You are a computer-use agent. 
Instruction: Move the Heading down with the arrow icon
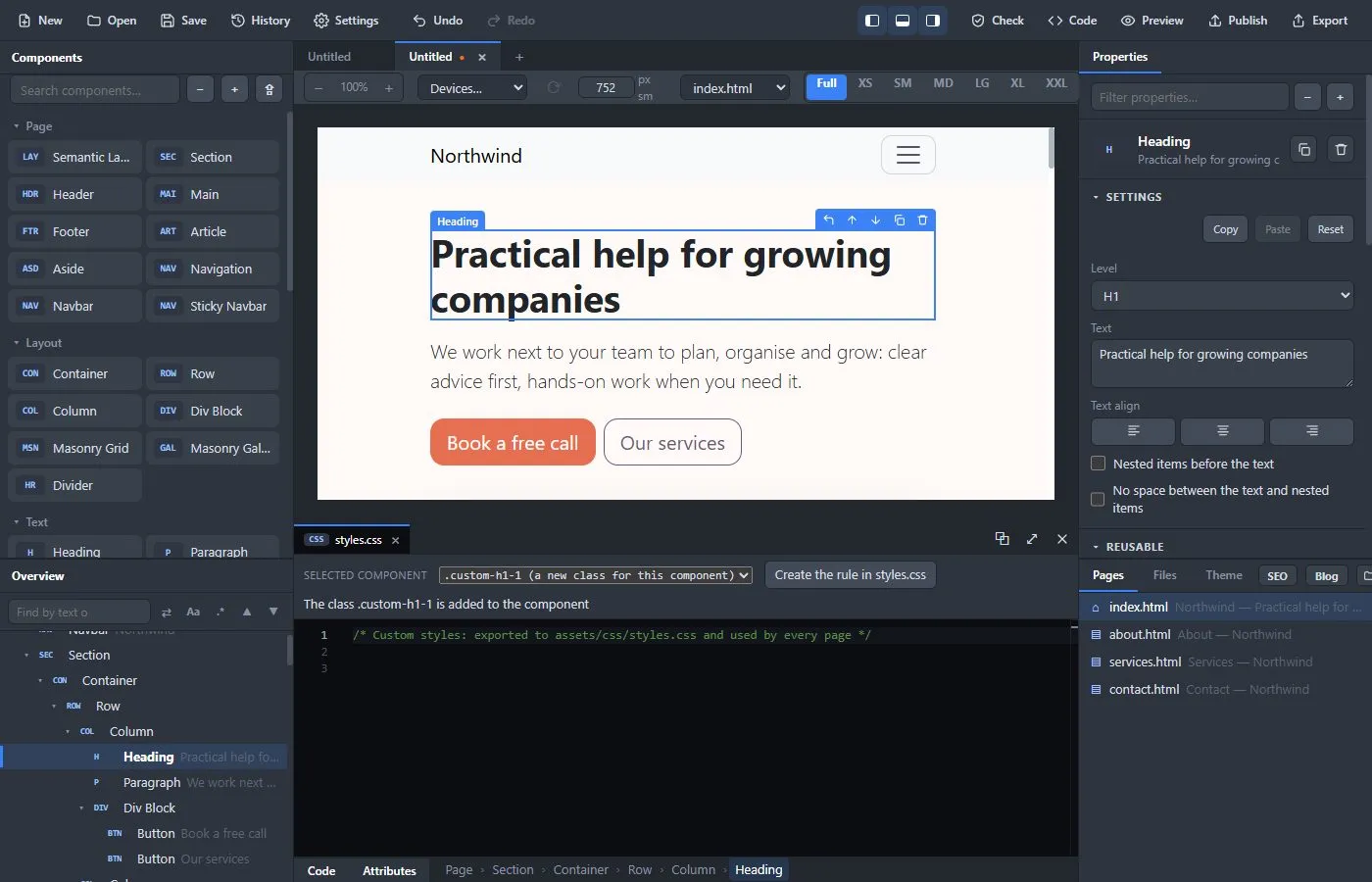875,220
